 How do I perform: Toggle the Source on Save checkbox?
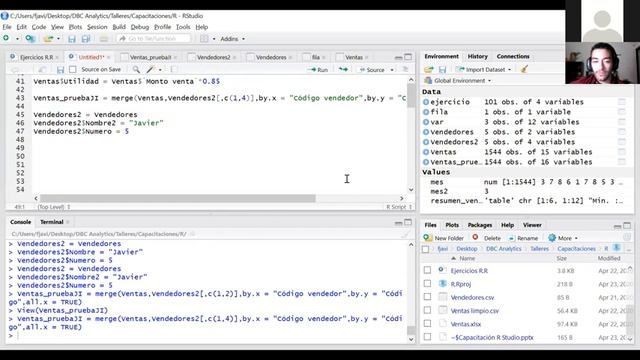73,69
